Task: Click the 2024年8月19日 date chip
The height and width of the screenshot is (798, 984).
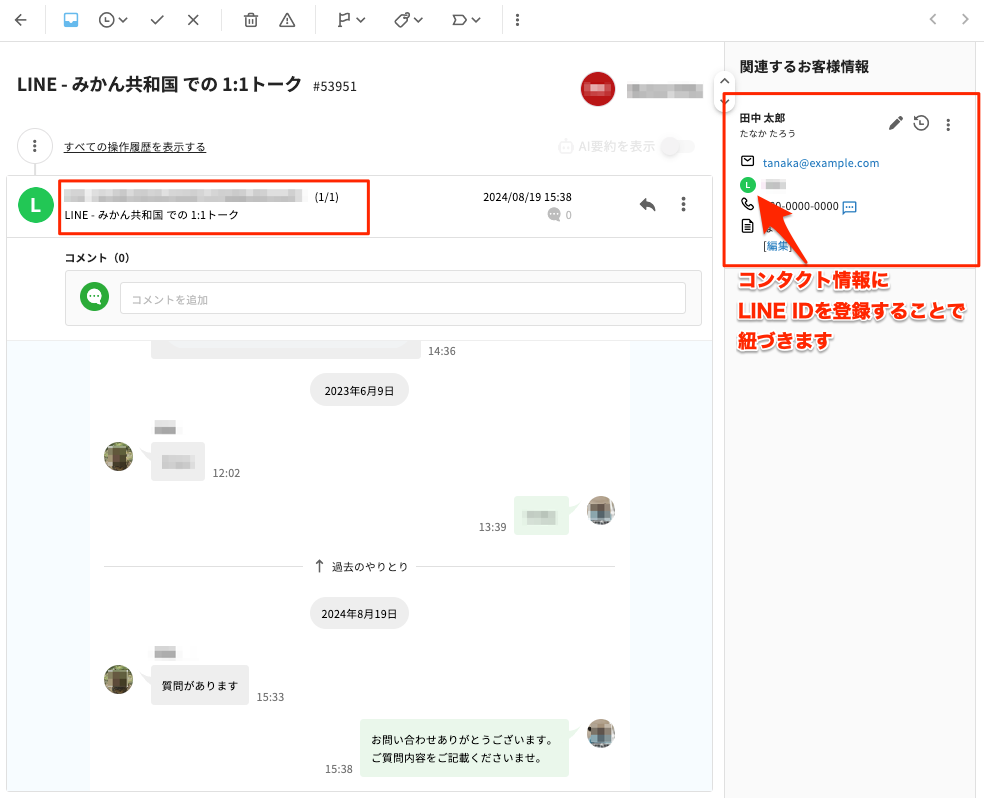Action: [359, 614]
